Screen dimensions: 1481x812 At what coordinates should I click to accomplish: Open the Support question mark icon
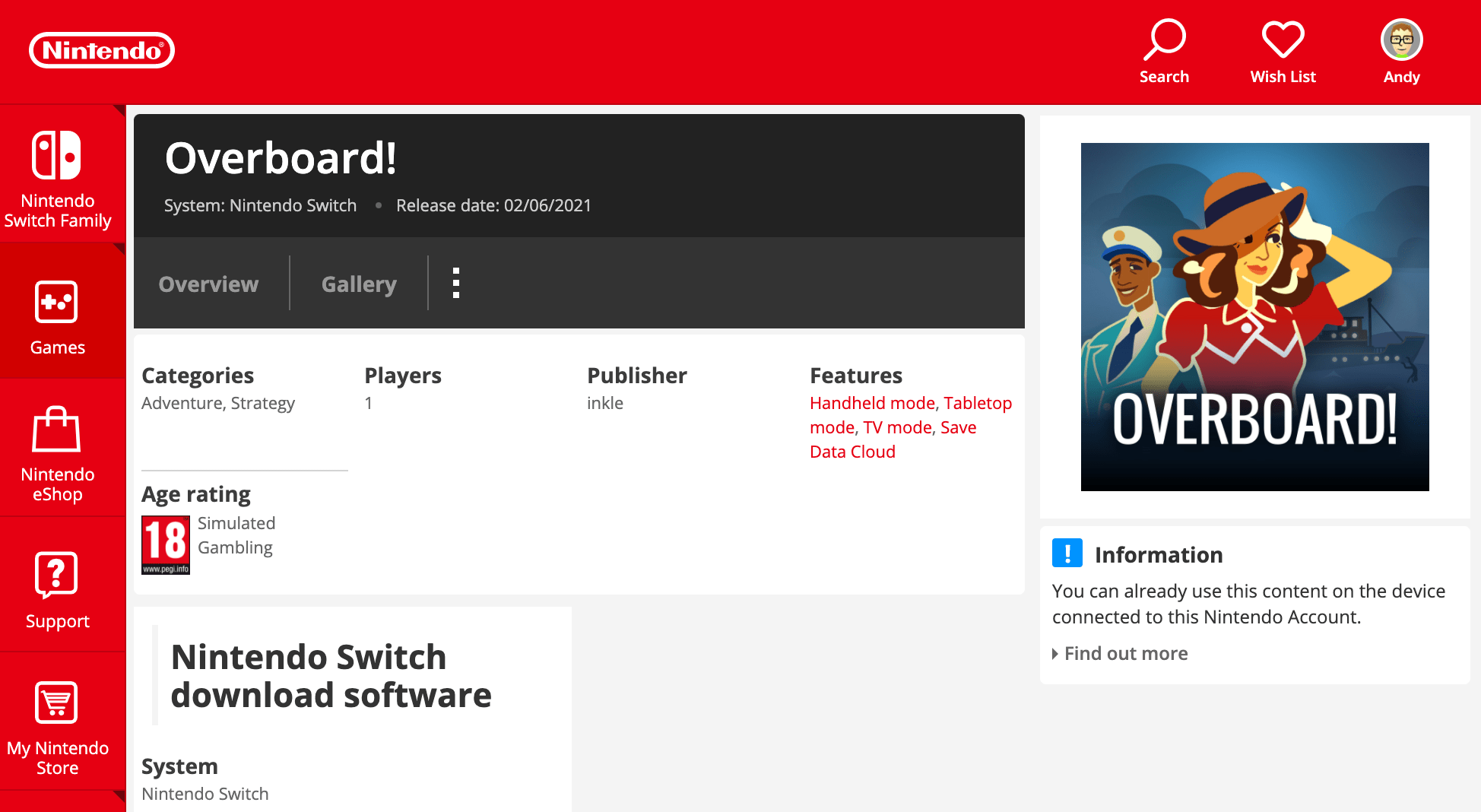coord(57,575)
